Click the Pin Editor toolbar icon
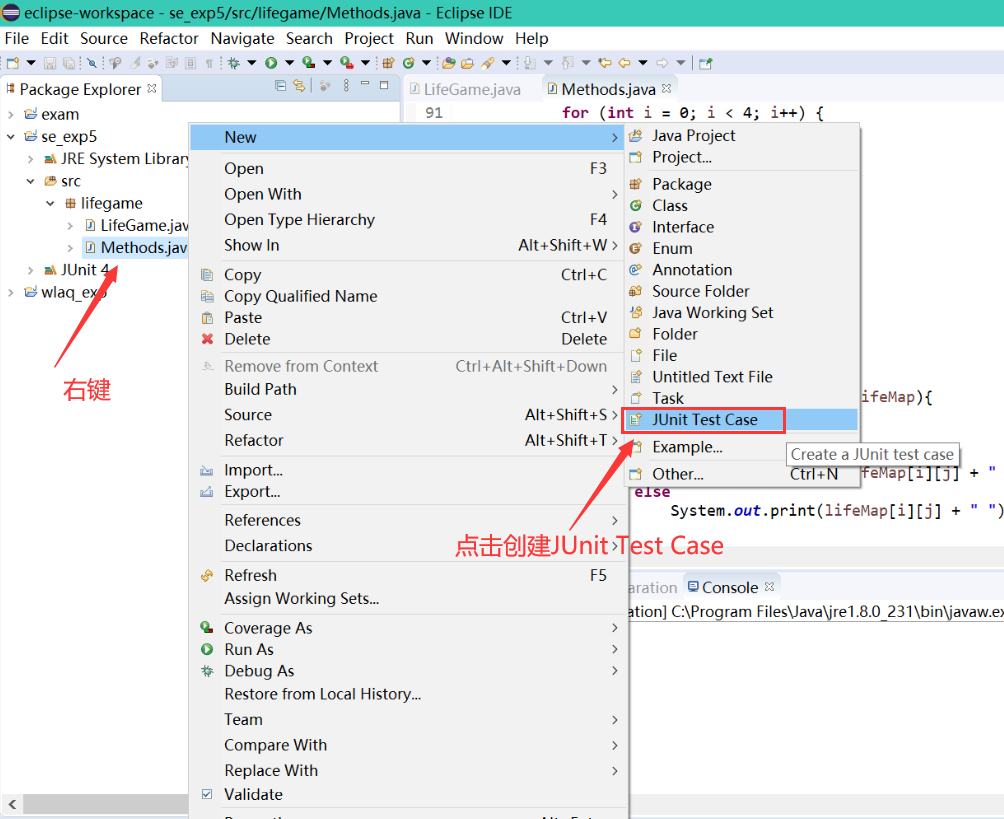 (x=706, y=63)
